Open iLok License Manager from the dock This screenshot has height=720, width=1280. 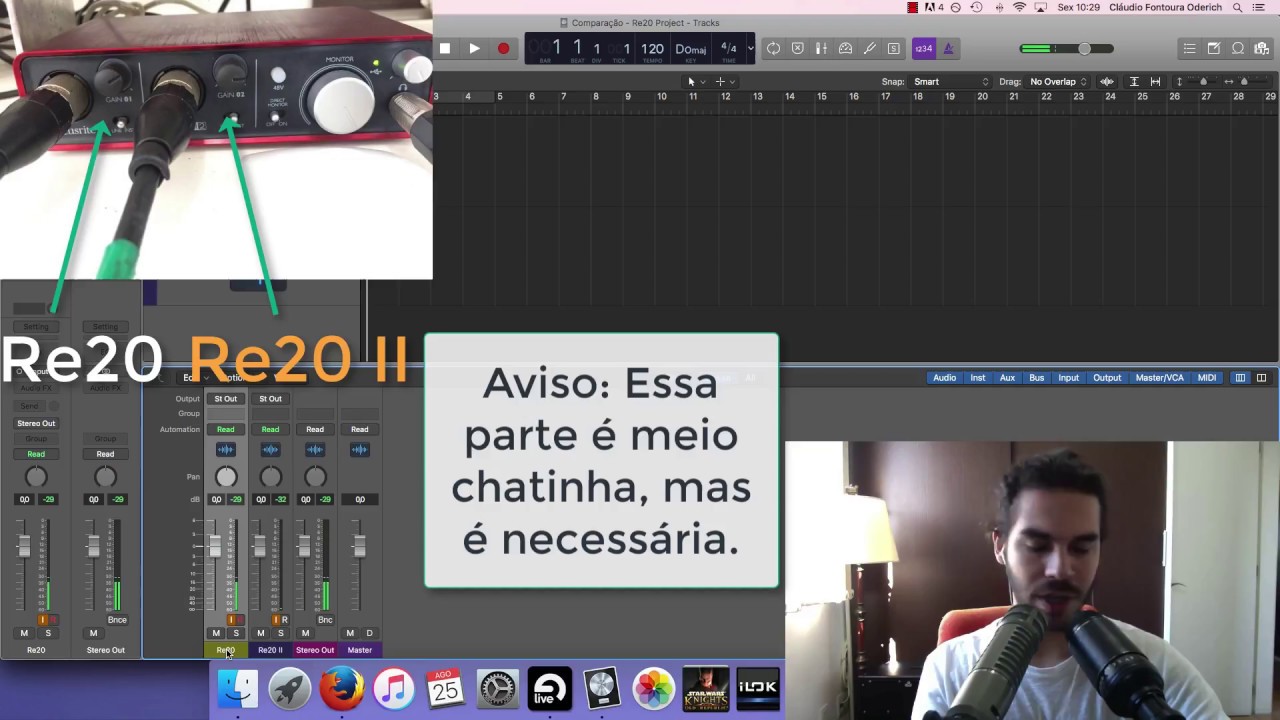(x=758, y=688)
